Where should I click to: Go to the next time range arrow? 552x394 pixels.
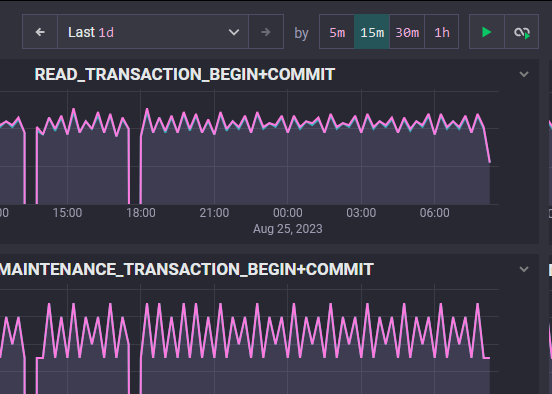pos(266,32)
